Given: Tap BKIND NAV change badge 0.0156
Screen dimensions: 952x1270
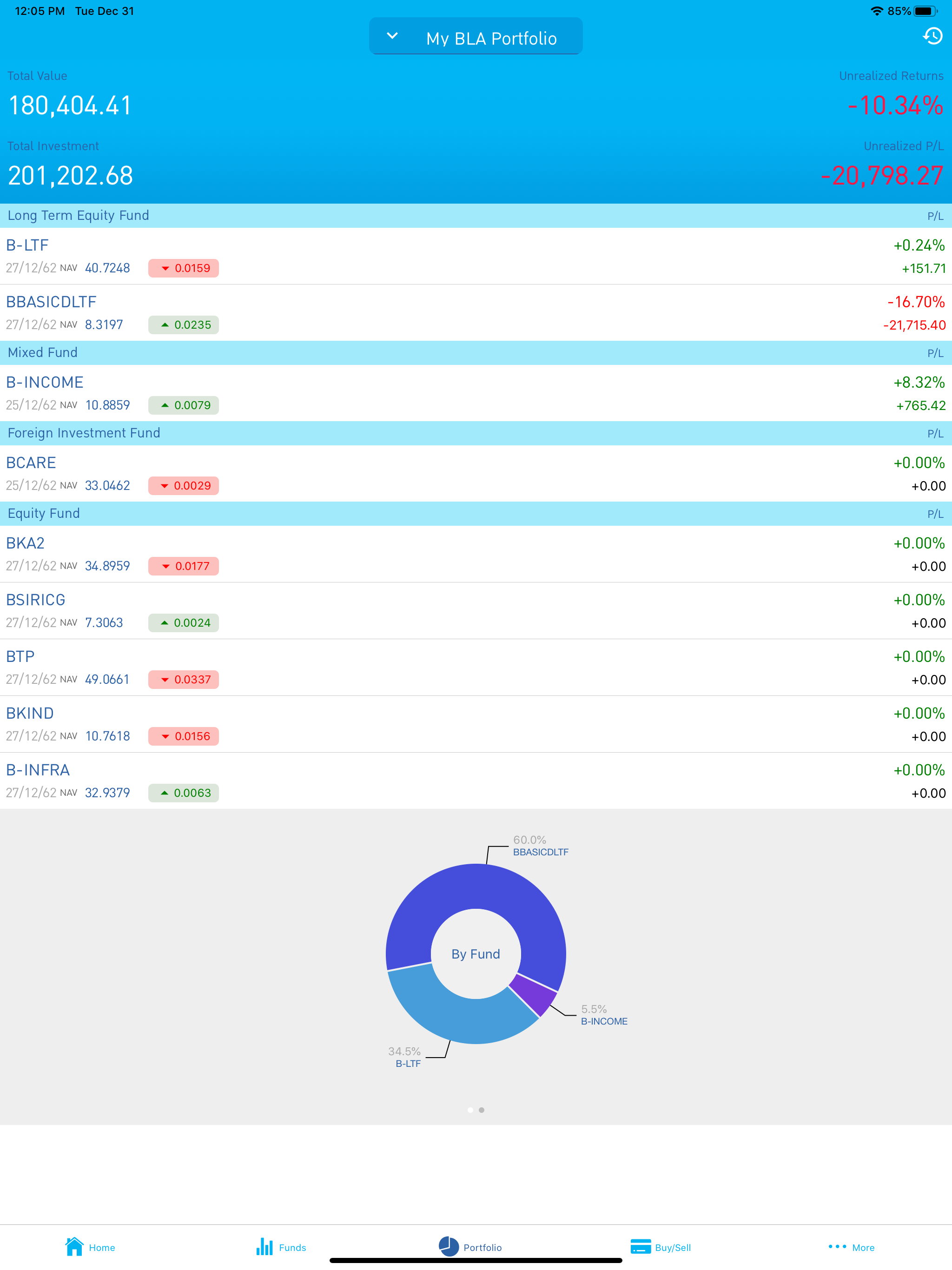Looking at the screenshot, I should pyautogui.click(x=183, y=737).
